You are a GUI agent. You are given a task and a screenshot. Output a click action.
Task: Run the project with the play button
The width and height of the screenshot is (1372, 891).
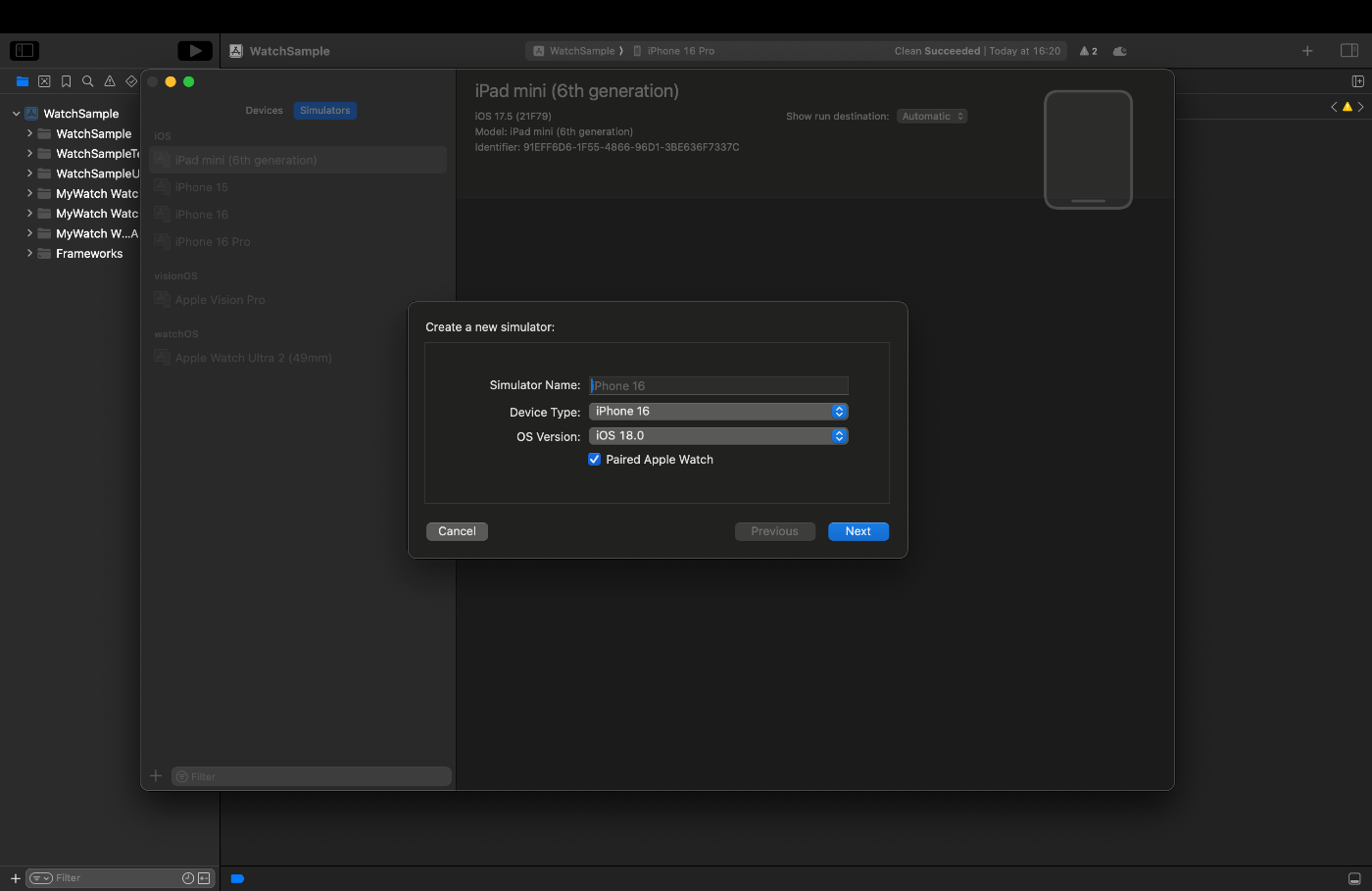[195, 50]
